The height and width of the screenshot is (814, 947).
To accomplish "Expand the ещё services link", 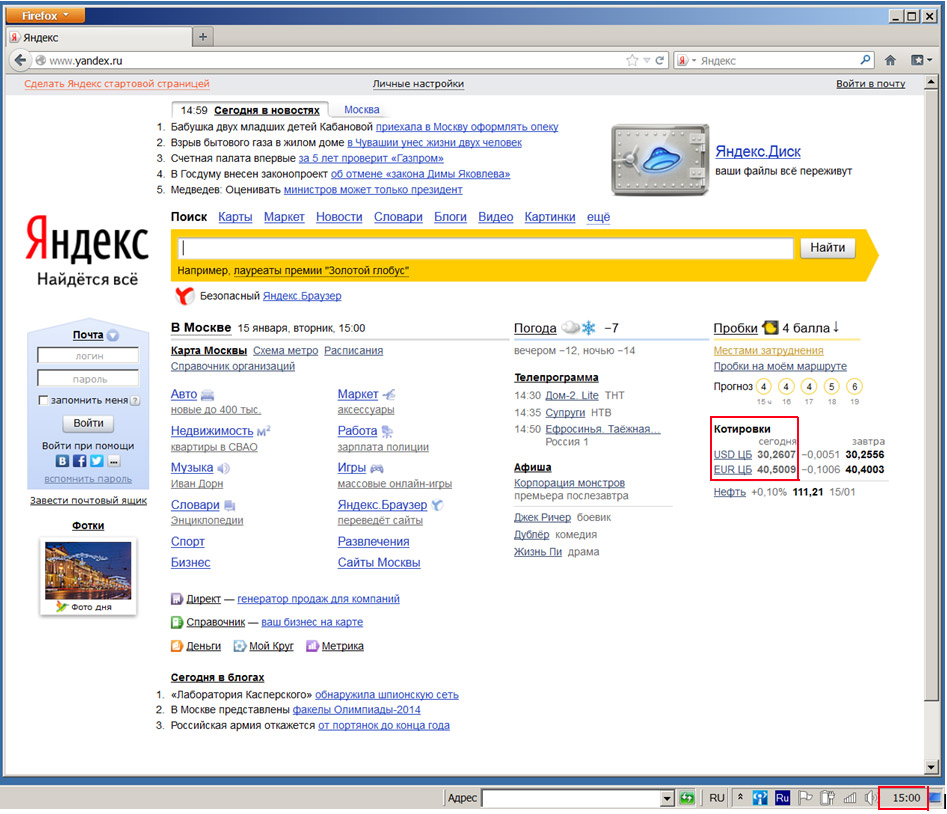I will tap(599, 217).
